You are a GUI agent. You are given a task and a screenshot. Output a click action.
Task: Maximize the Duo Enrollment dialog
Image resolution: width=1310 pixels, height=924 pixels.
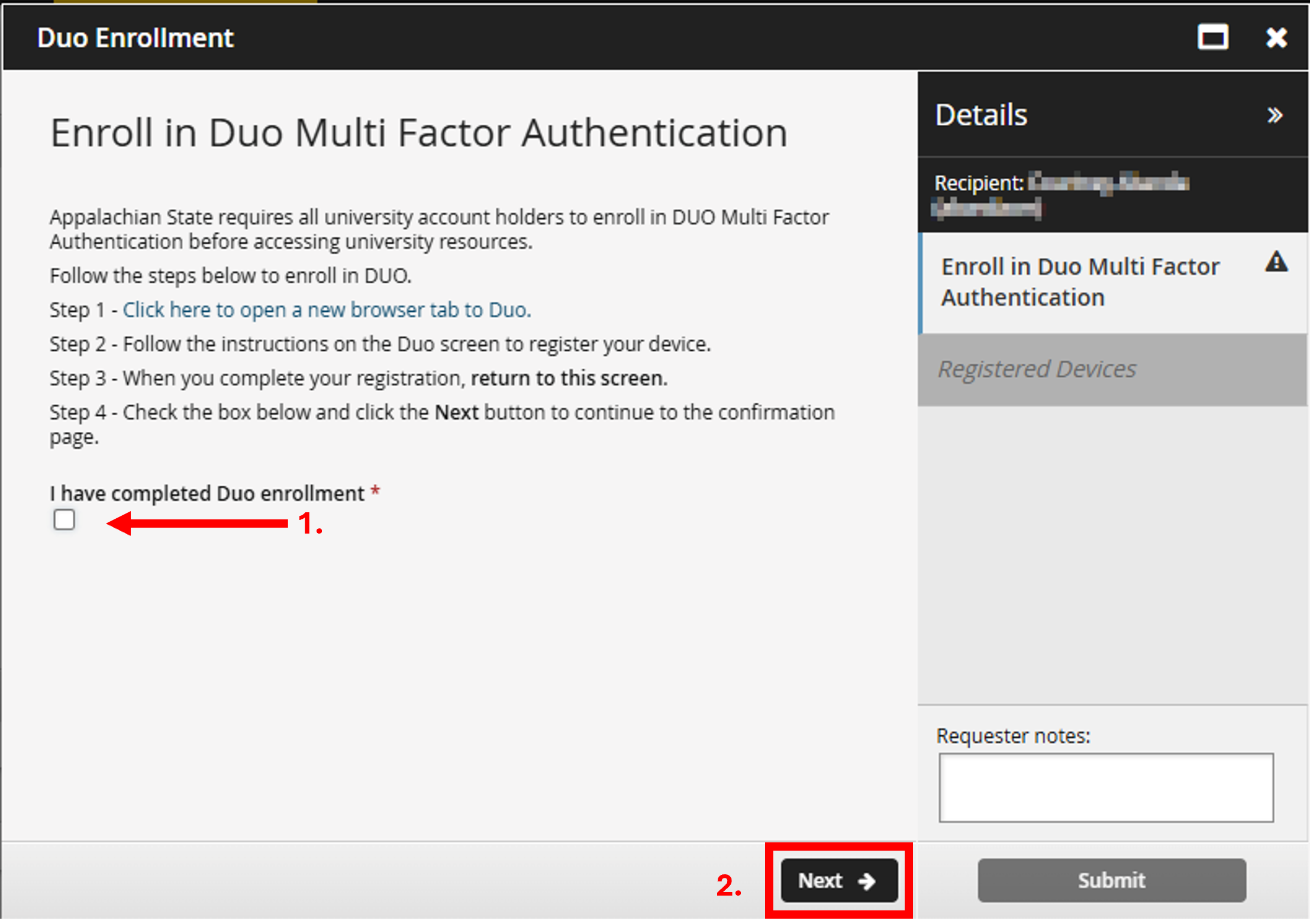1212,38
